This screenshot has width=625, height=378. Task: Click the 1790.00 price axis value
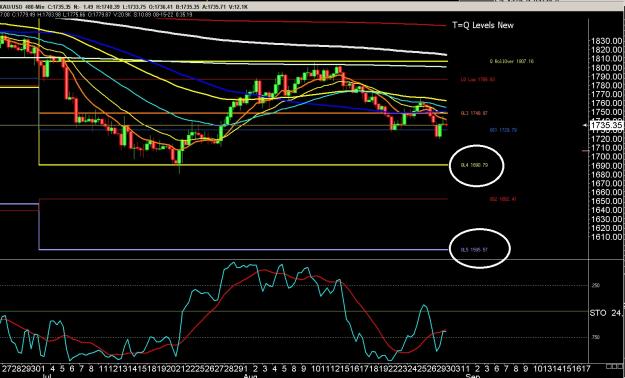click(x=606, y=77)
